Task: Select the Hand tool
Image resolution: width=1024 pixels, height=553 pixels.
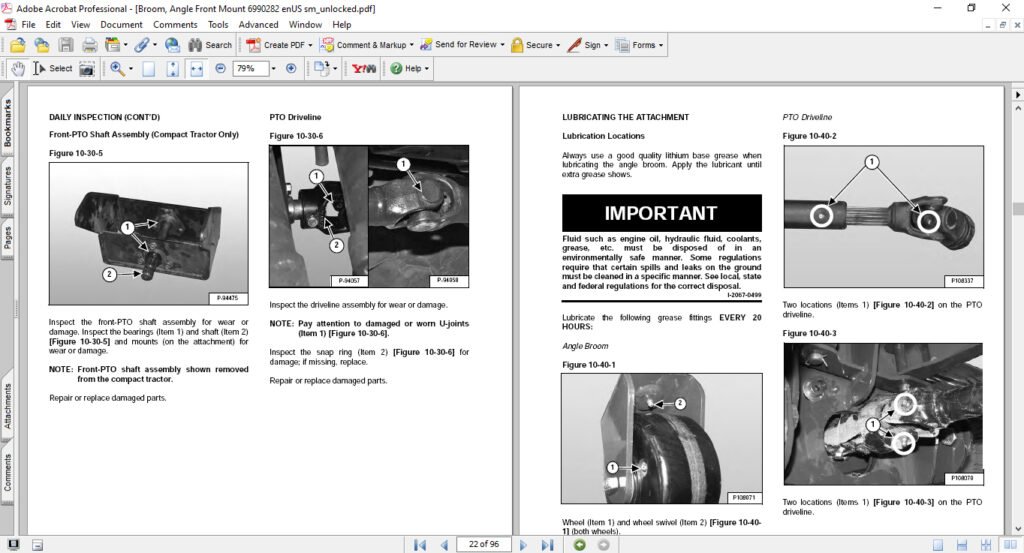Action: [17, 69]
